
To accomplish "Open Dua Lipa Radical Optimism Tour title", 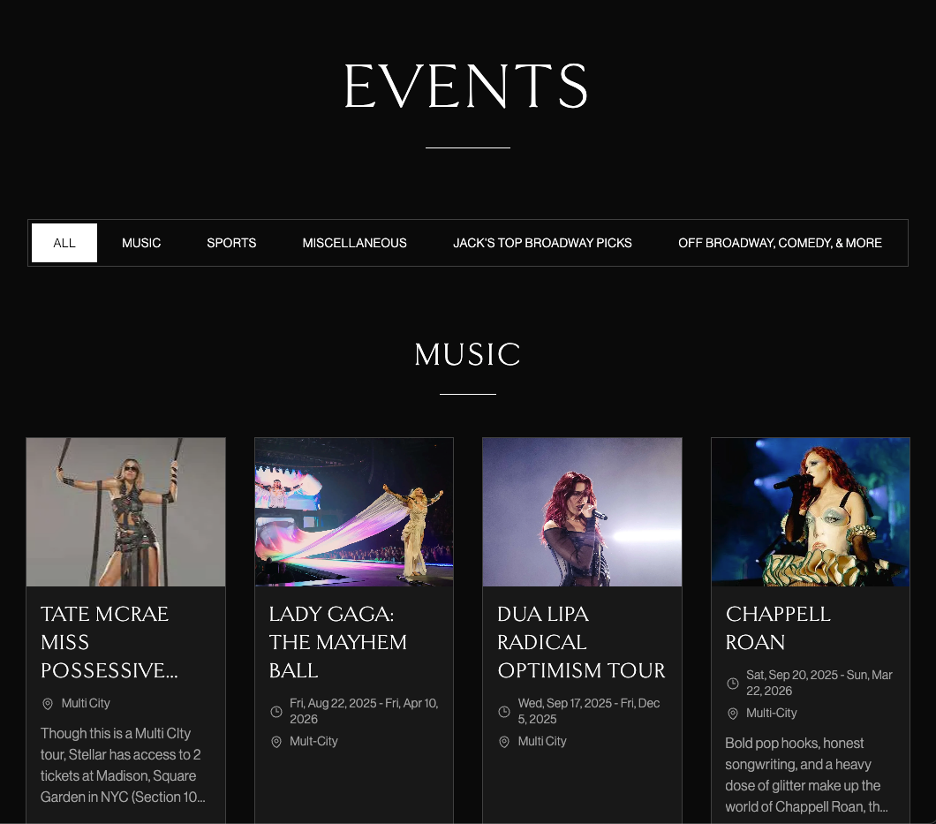I will tap(581, 642).
